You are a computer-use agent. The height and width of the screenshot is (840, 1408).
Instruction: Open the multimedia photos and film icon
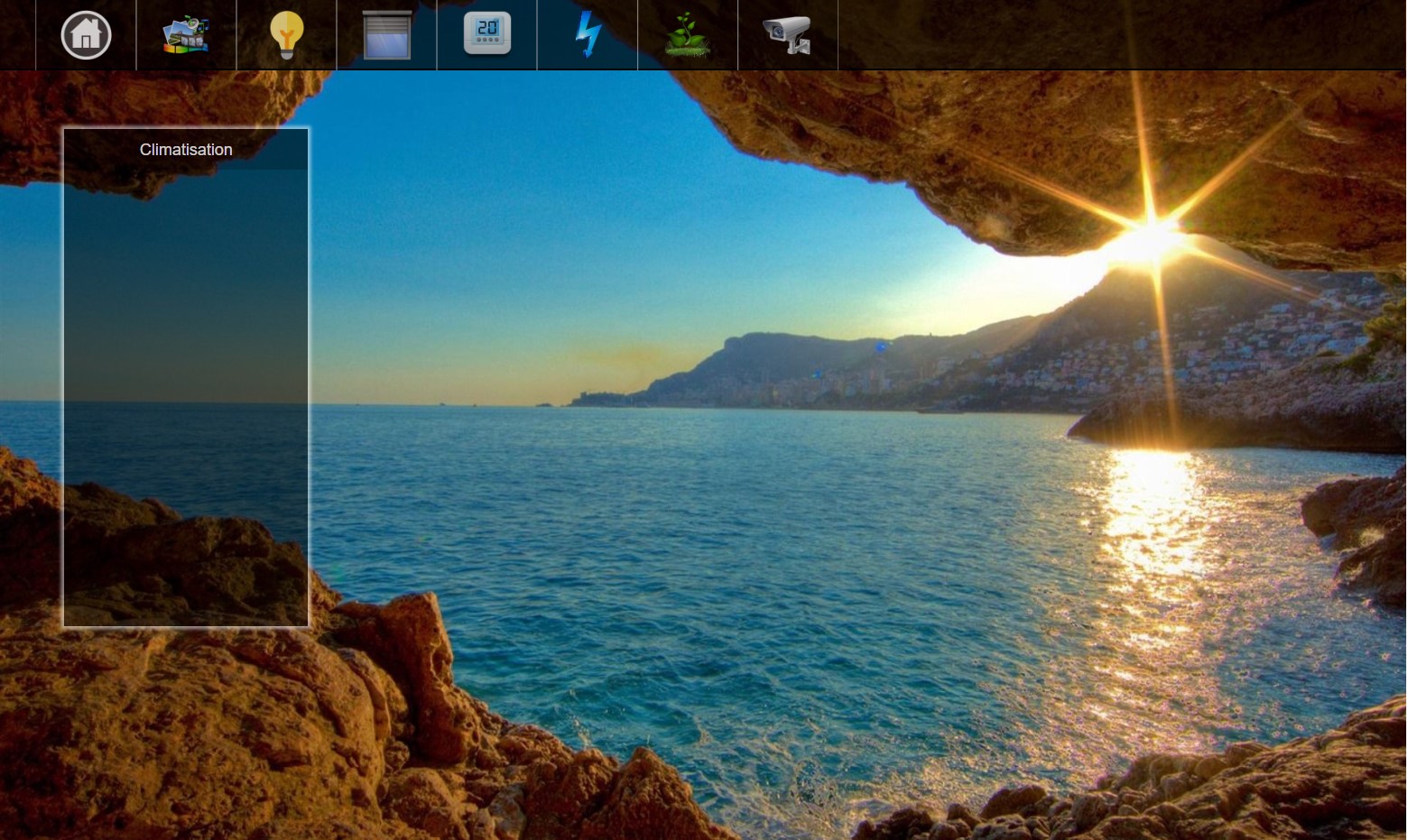pos(186,35)
